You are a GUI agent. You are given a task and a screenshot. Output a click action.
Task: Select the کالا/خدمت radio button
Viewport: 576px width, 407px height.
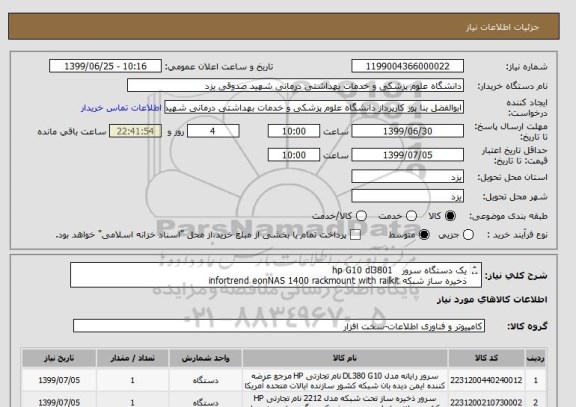361,216
